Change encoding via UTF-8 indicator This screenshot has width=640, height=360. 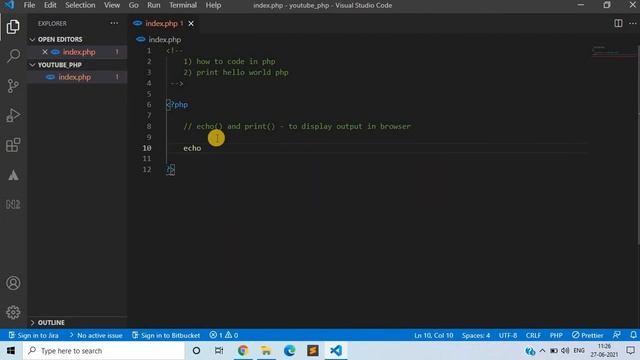pyautogui.click(x=508, y=335)
